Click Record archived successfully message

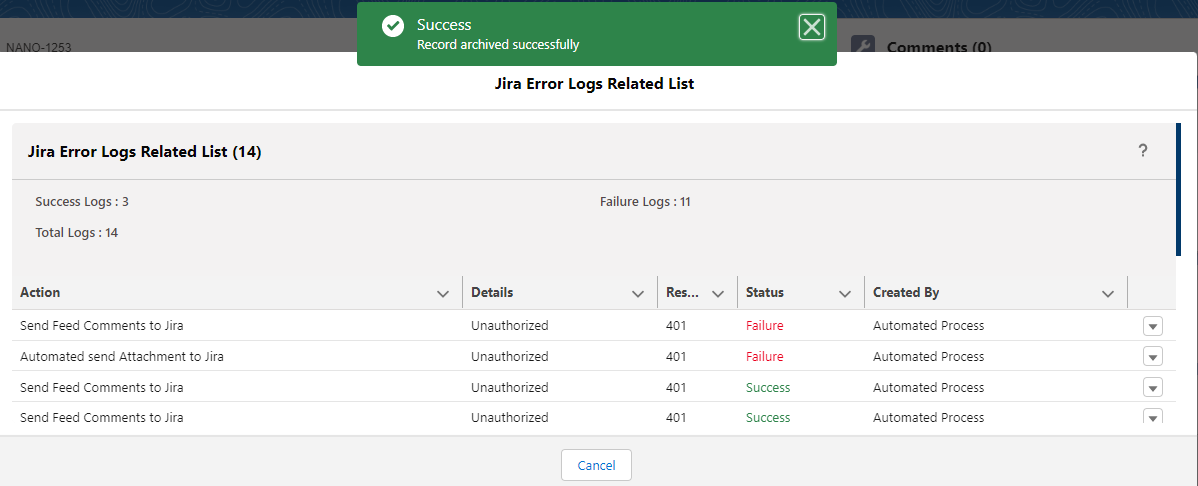(x=498, y=44)
